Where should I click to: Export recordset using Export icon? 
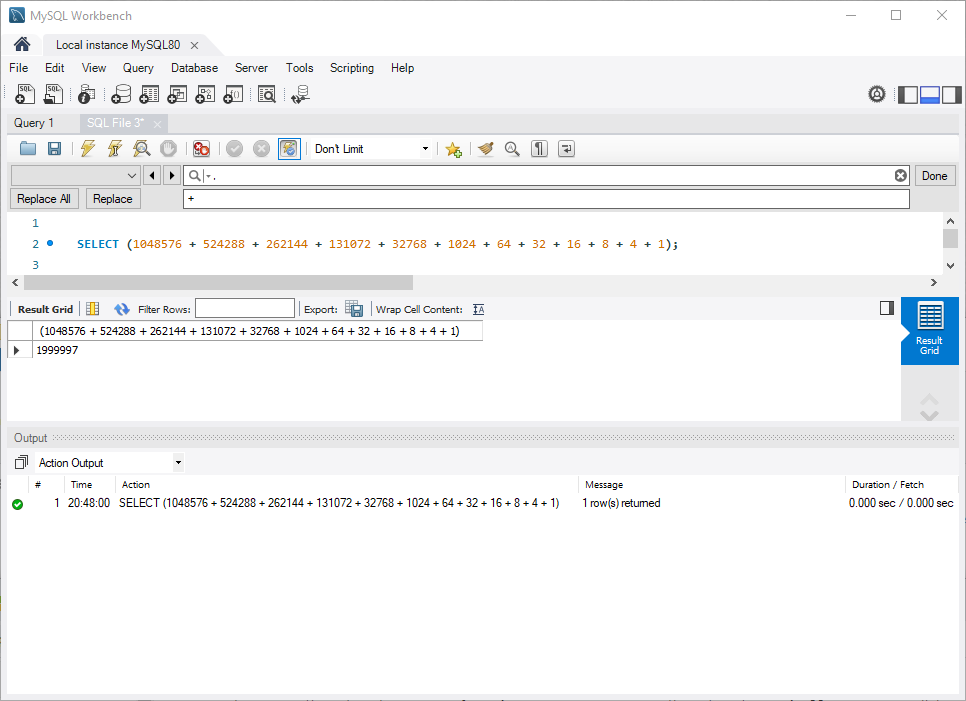353,309
